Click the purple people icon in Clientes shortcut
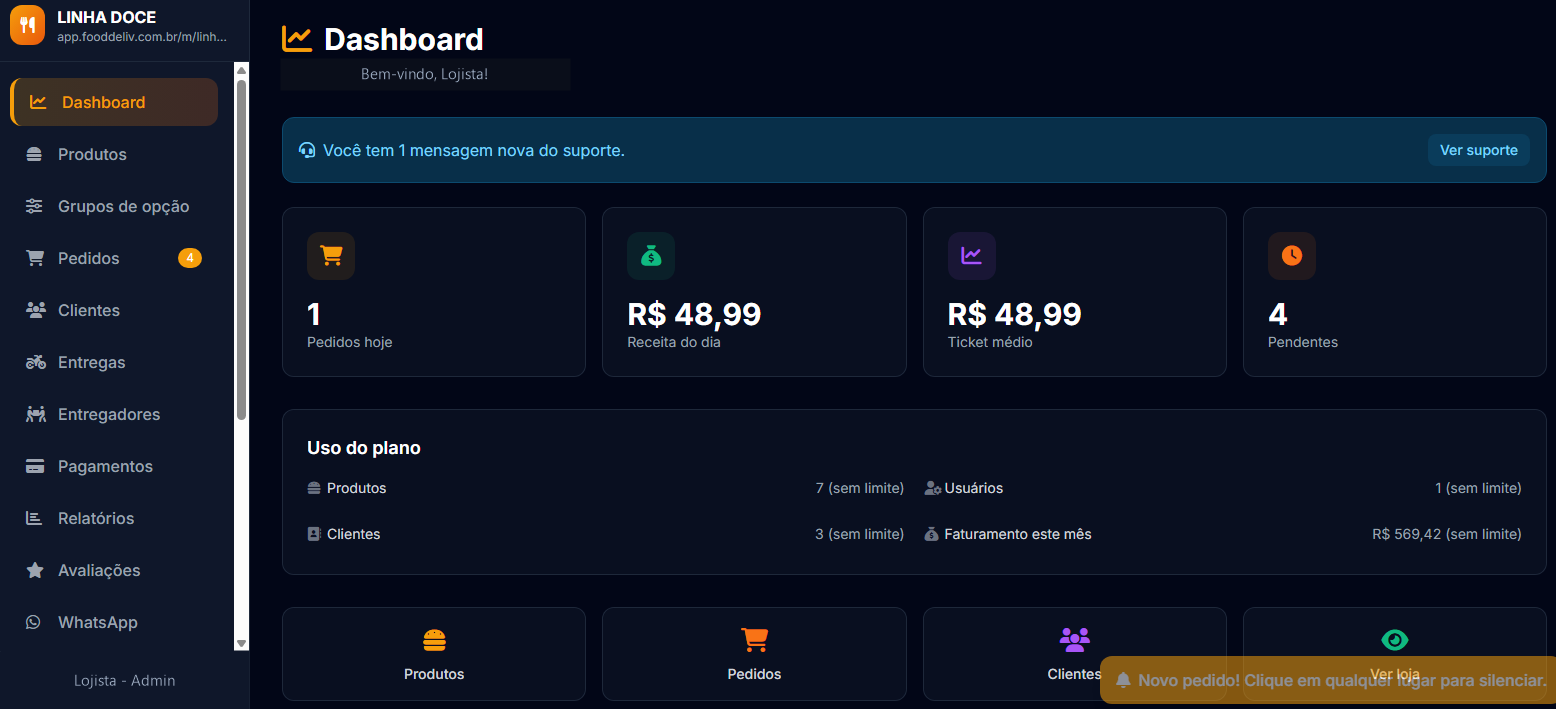 tap(1074, 640)
